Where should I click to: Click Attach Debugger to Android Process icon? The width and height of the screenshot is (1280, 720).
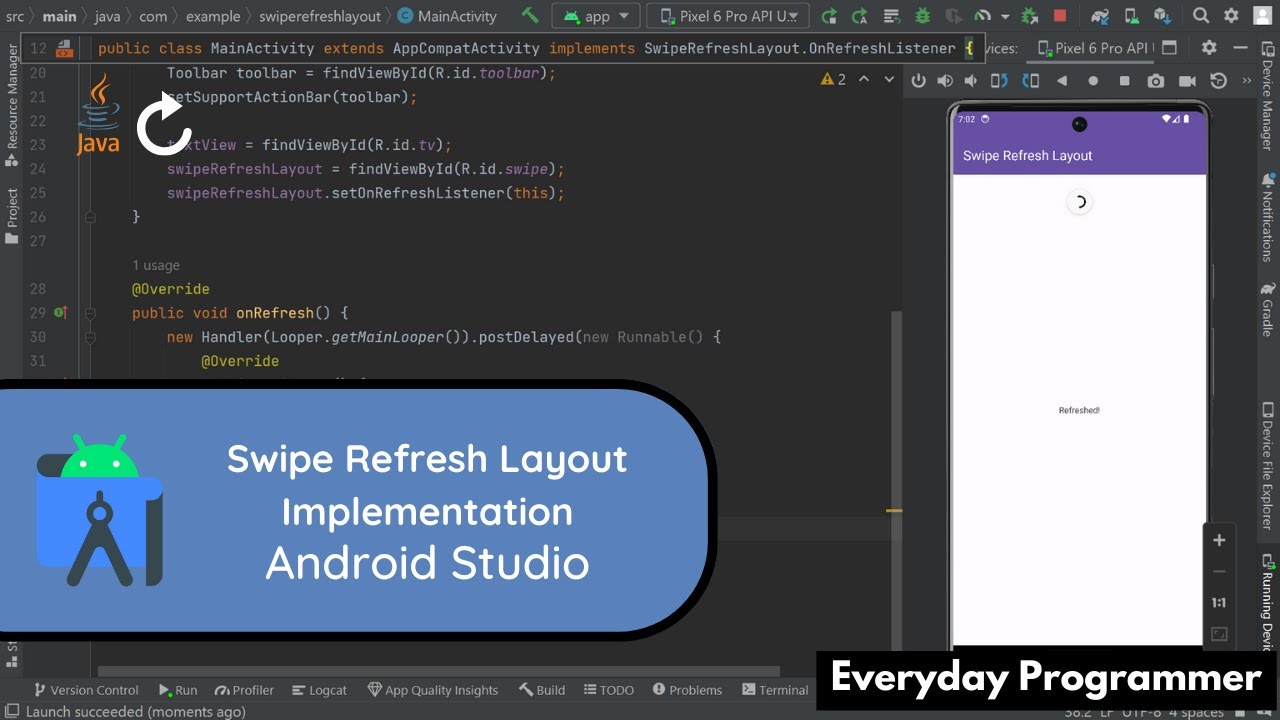coord(1029,16)
